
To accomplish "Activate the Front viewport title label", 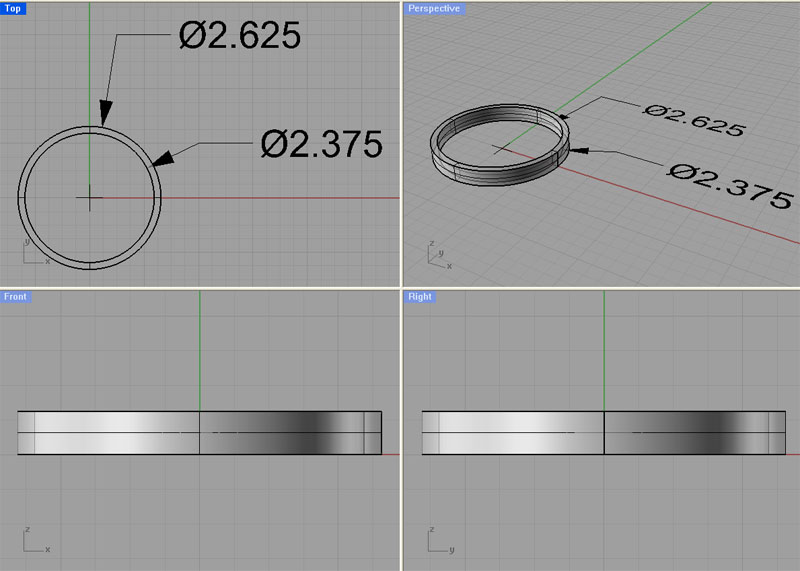I will click(x=16, y=297).
